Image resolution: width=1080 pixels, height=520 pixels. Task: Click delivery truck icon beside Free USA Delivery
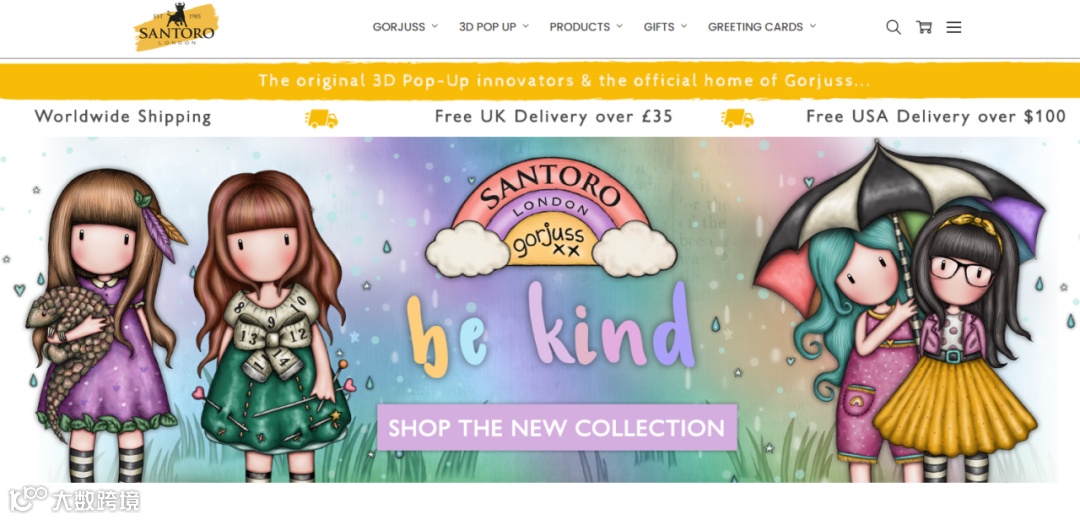pyautogui.click(x=737, y=118)
